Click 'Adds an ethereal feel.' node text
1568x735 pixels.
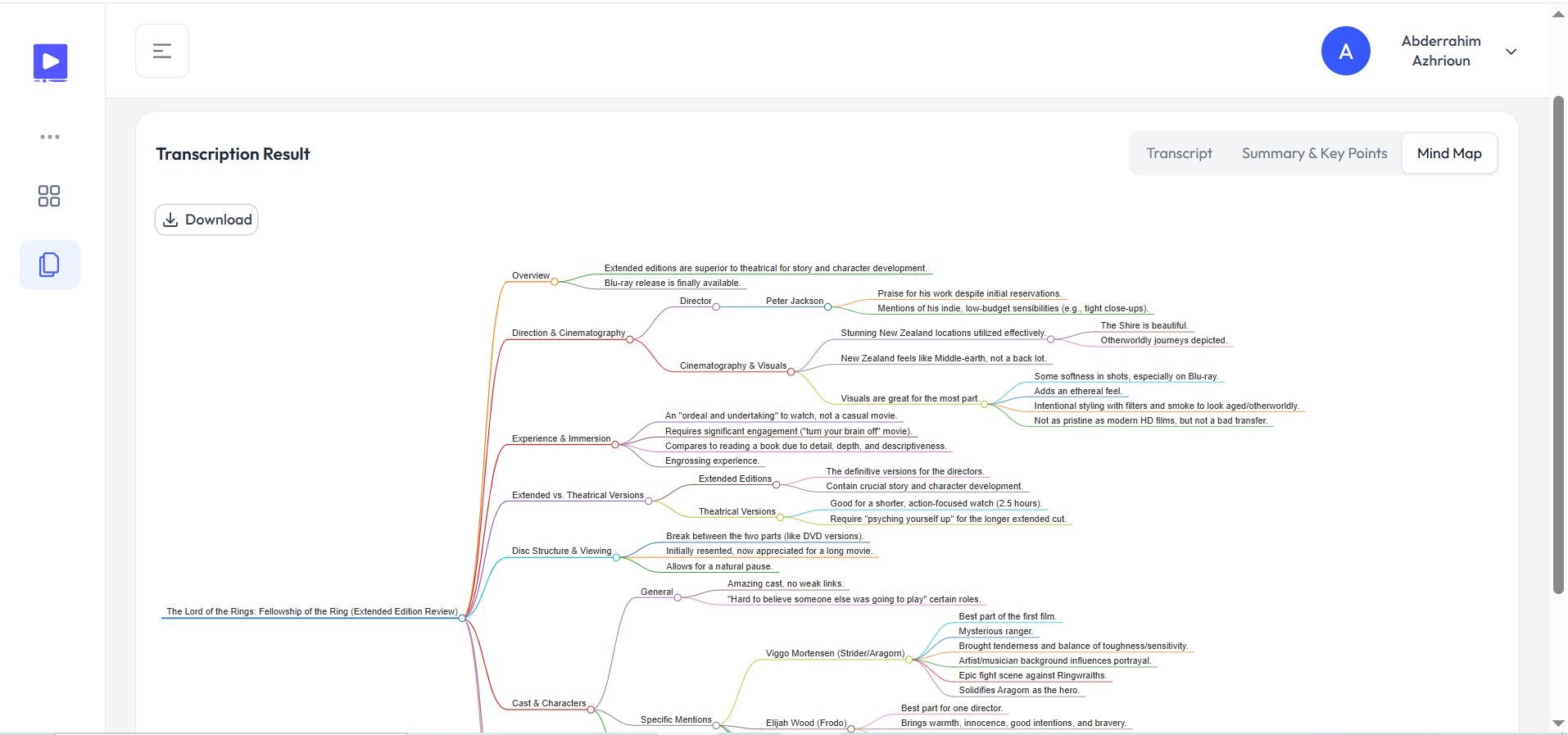tap(1077, 391)
